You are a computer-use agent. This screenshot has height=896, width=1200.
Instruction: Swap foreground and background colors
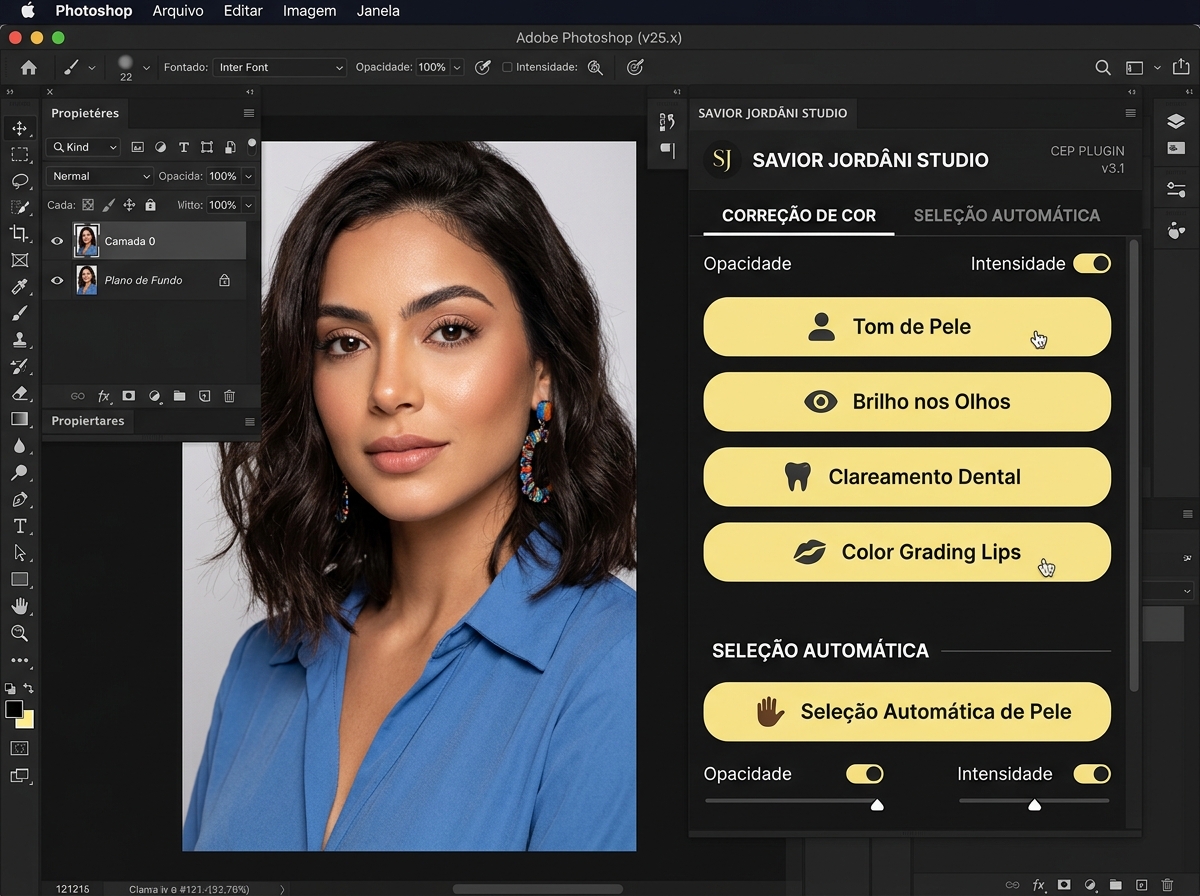coord(28,688)
